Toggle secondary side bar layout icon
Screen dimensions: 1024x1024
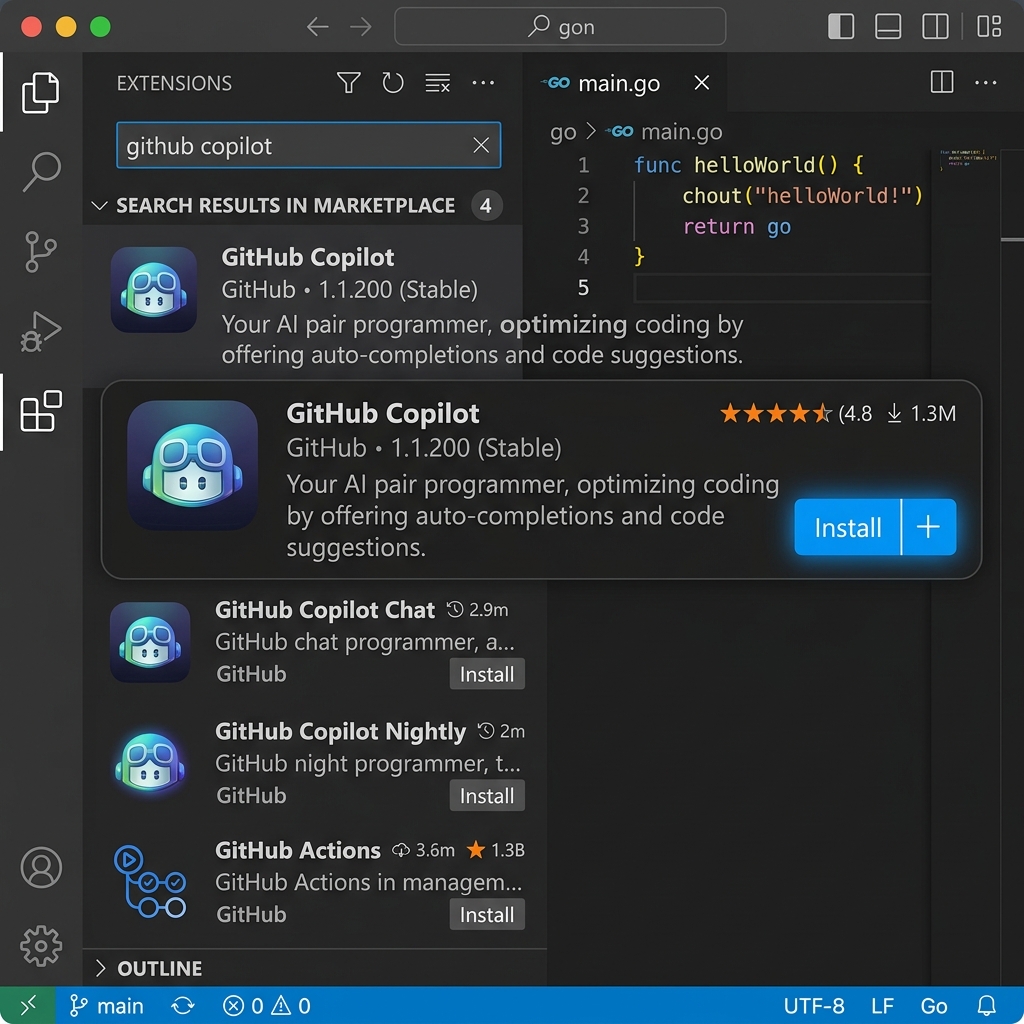click(935, 27)
